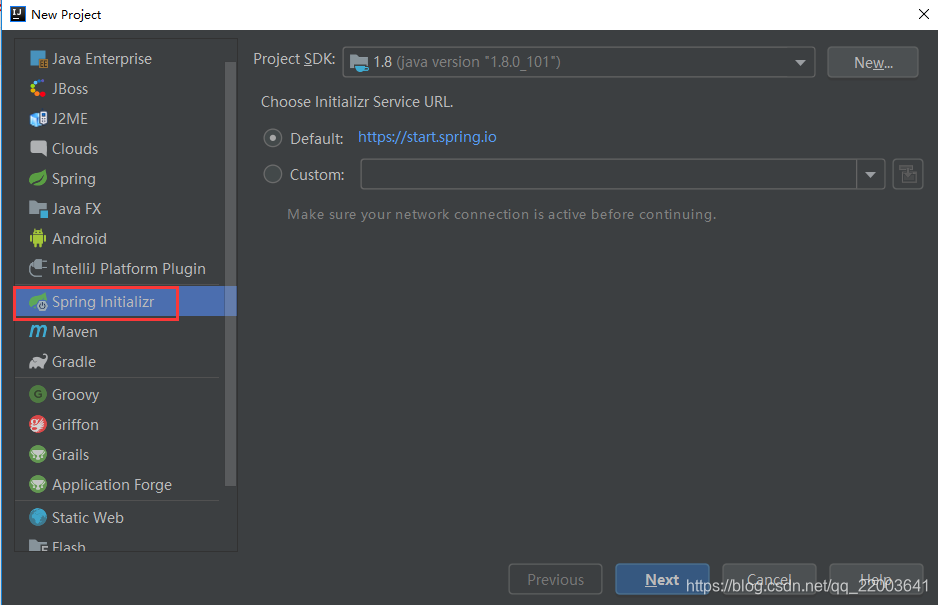Select the Android label

tap(80, 238)
